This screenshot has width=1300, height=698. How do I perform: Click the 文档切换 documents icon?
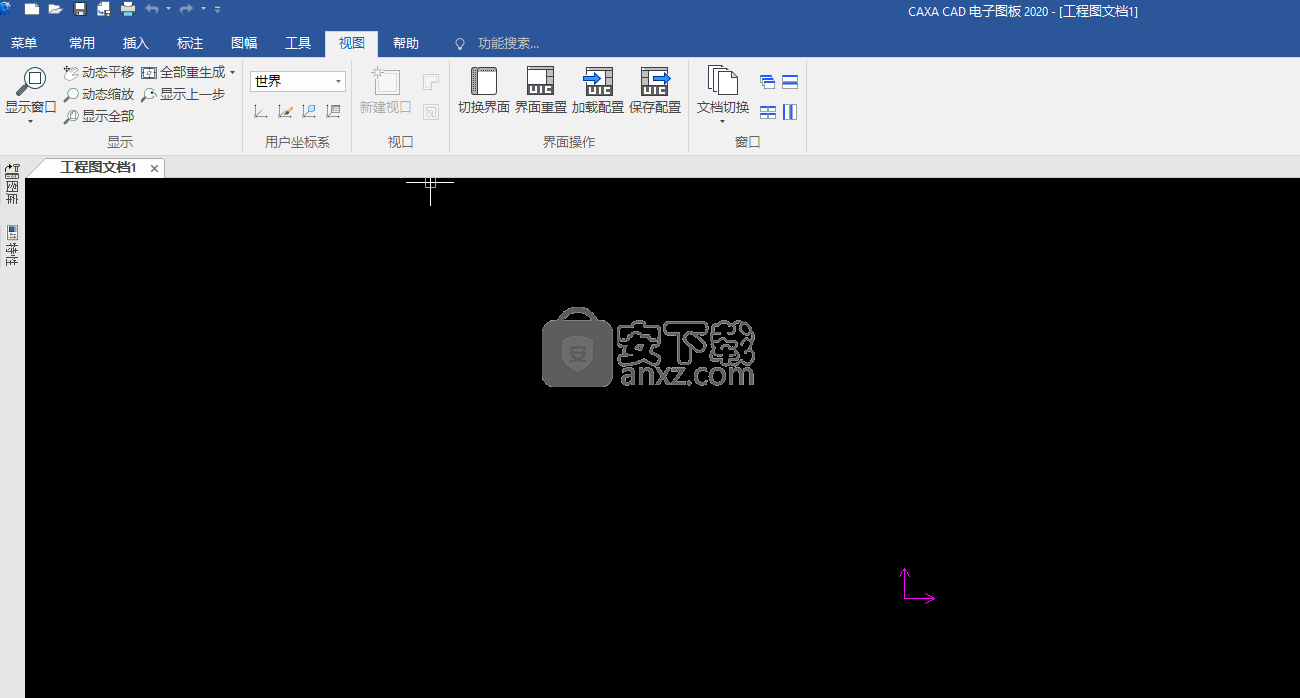(722, 81)
